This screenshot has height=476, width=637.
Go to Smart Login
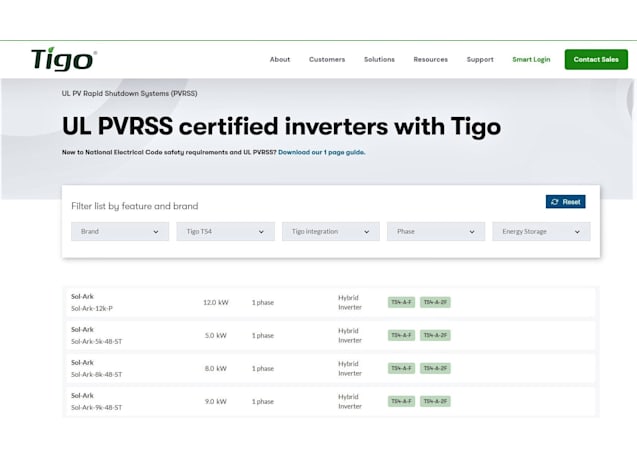531,59
